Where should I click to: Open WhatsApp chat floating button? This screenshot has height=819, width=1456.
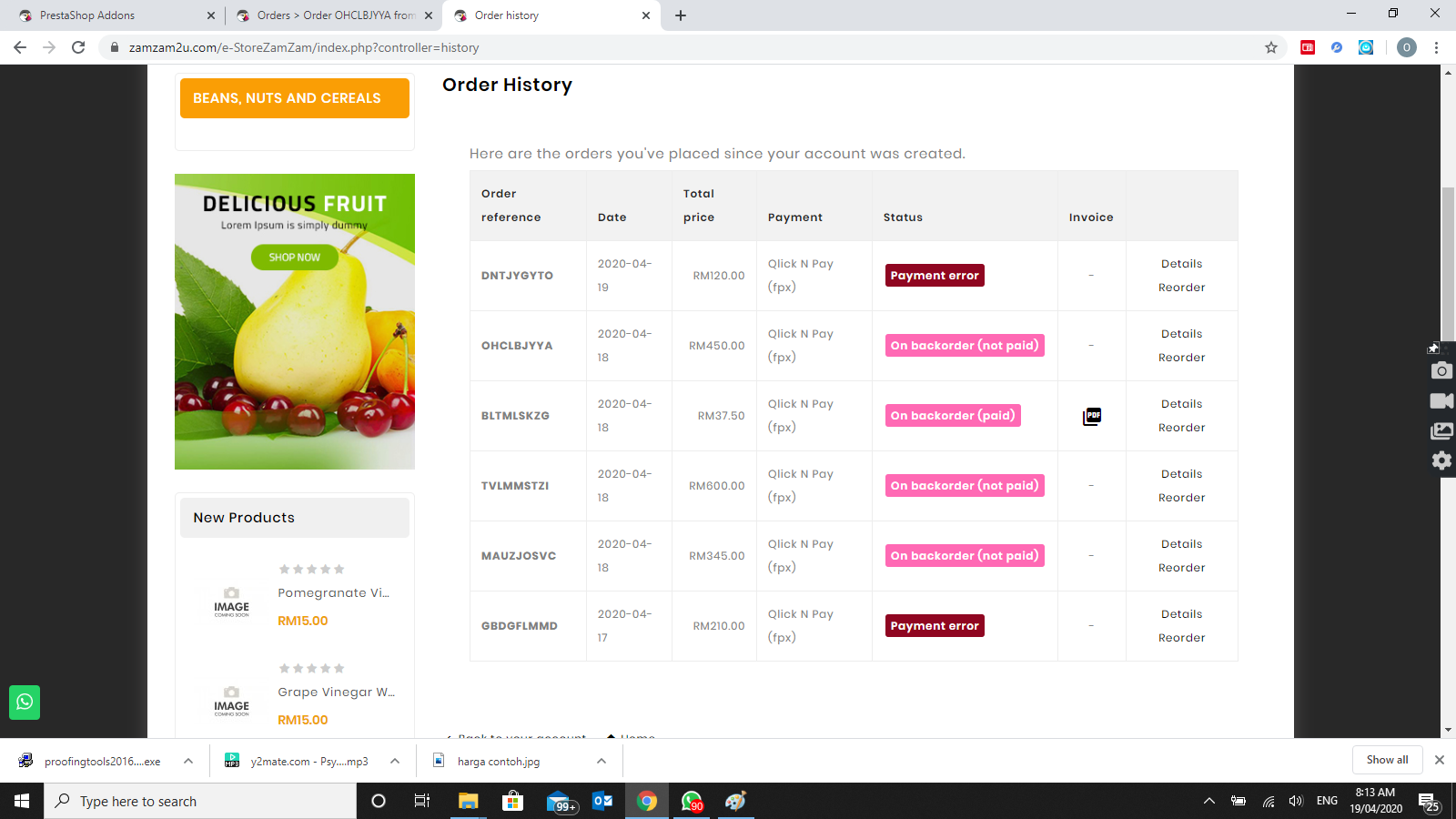coord(25,702)
